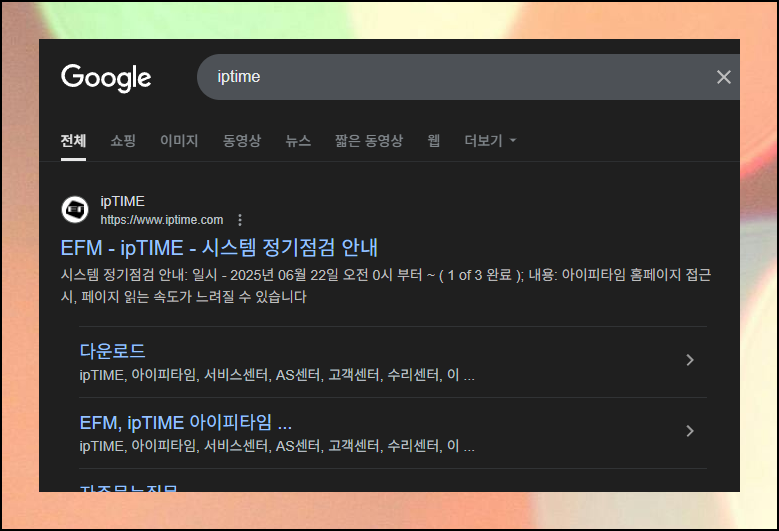Click the snippet text starting 시스템 정기점검 안내: 일시

(386, 286)
